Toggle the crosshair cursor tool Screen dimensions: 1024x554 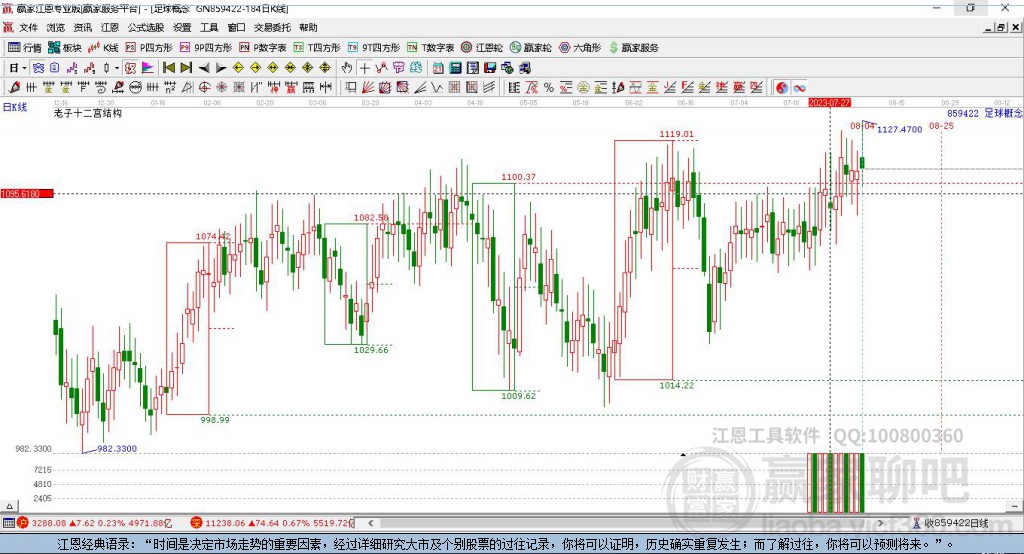[x=365, y=68]
